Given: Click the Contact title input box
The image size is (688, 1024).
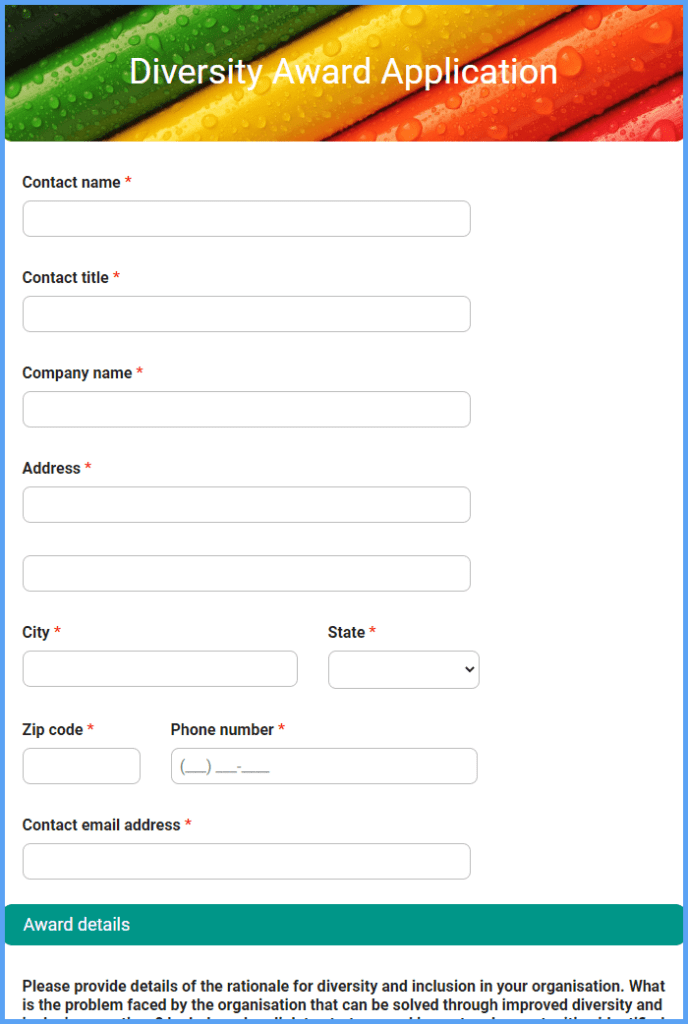Looking at the screenshot, I should [x=246, y=313].
